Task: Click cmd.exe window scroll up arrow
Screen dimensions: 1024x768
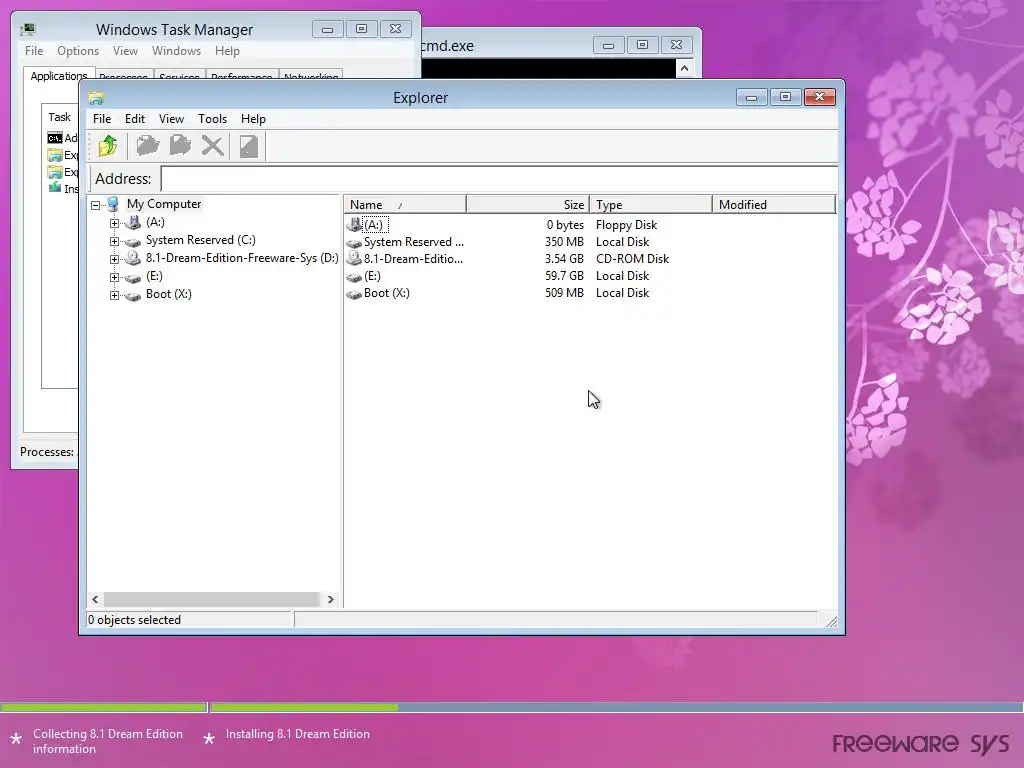Action: 684,69
